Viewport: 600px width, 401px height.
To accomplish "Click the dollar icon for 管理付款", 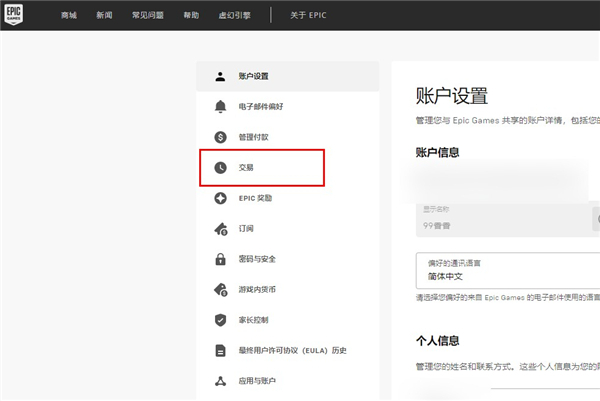I will point(220,137).
